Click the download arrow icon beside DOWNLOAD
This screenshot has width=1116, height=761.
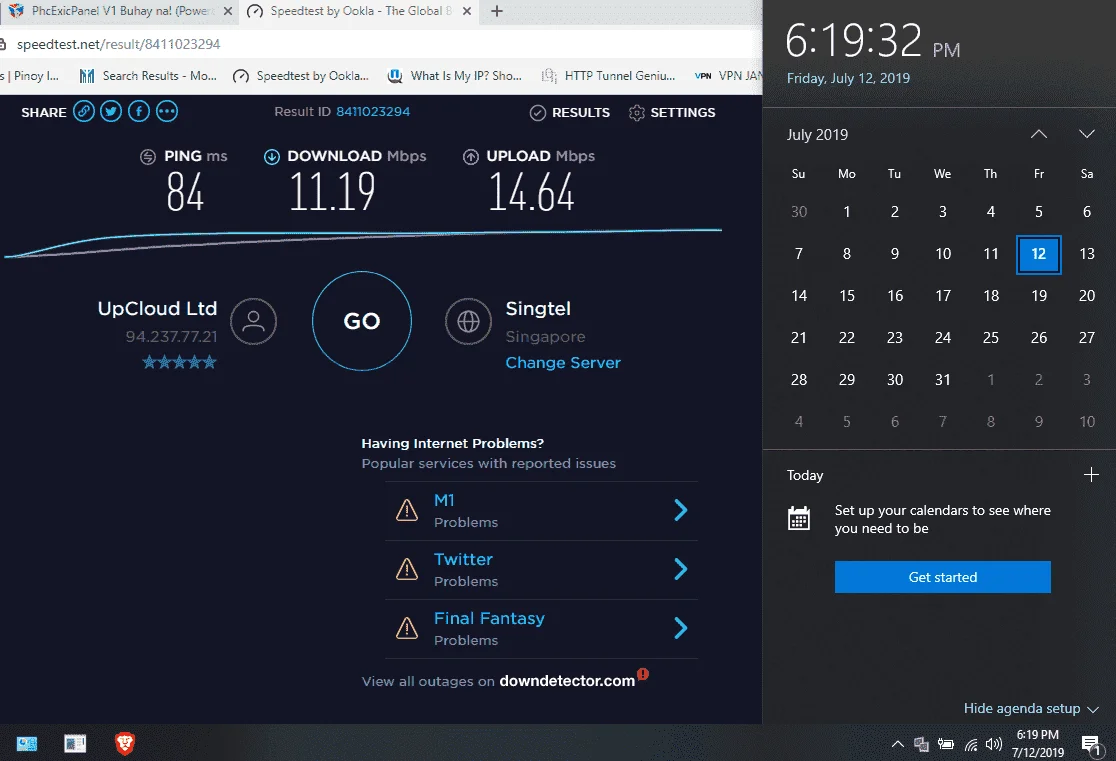point(272,157)
